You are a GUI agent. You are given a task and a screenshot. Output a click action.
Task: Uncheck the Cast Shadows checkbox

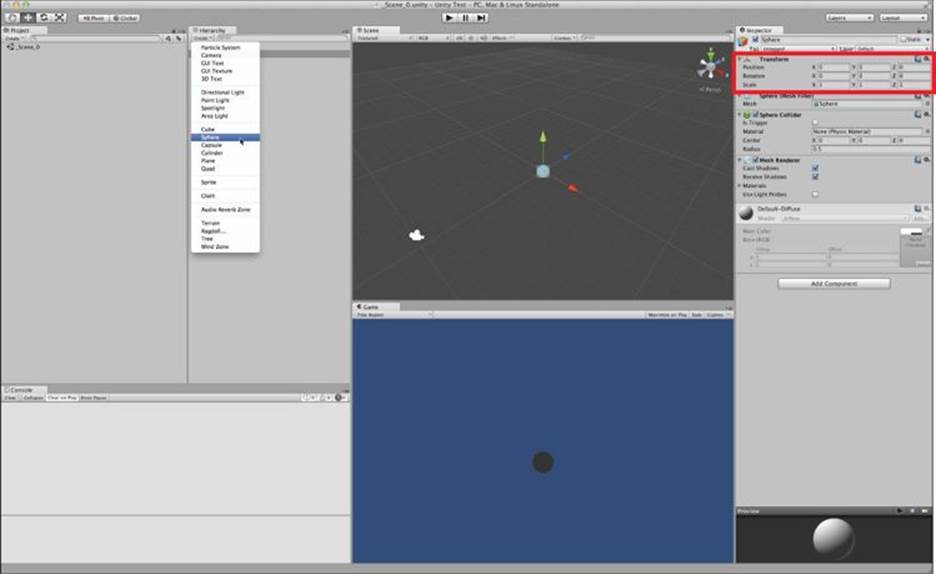pos(815,168)
